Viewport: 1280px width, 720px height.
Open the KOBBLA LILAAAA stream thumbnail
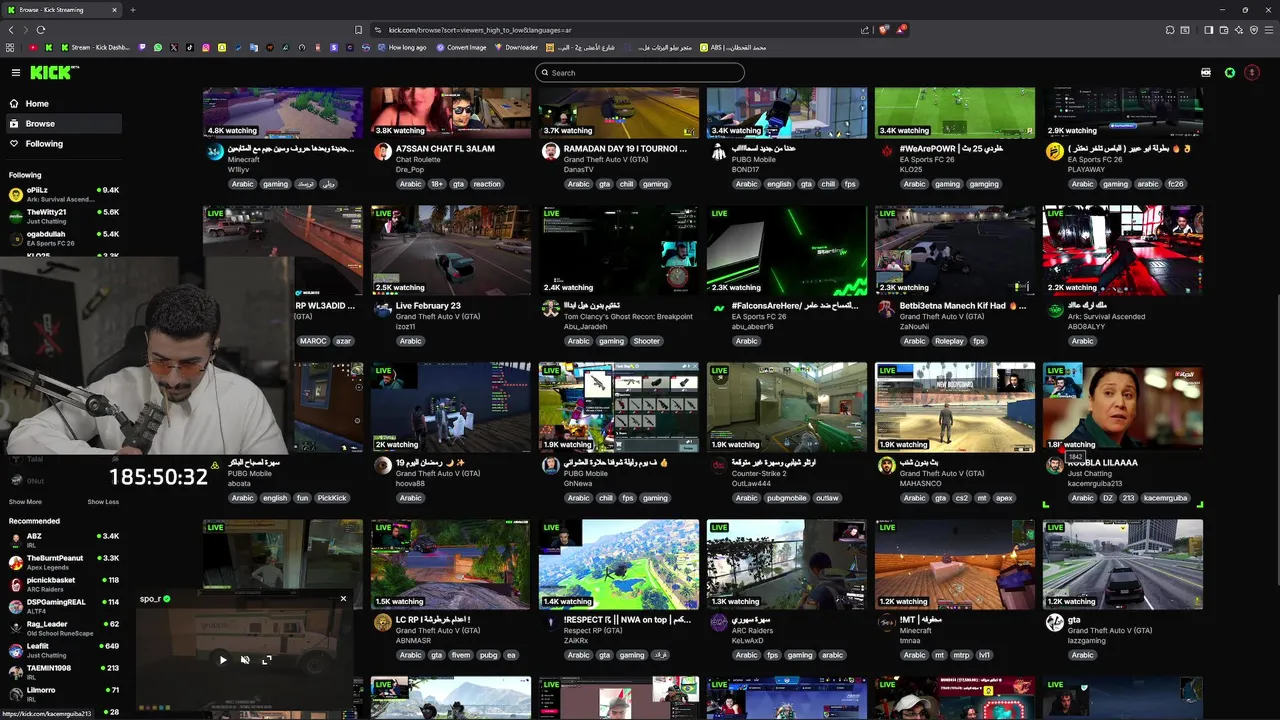1123,407
